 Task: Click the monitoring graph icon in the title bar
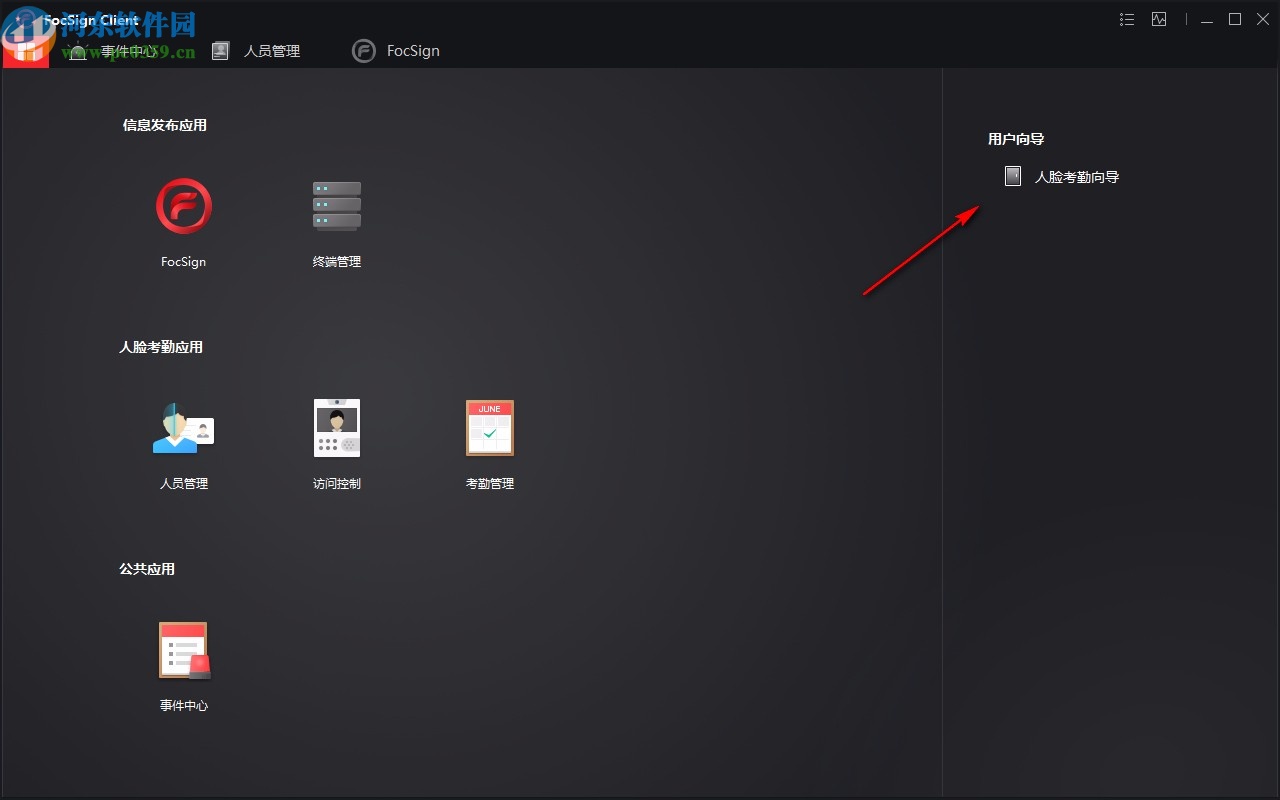(1158, 19)
